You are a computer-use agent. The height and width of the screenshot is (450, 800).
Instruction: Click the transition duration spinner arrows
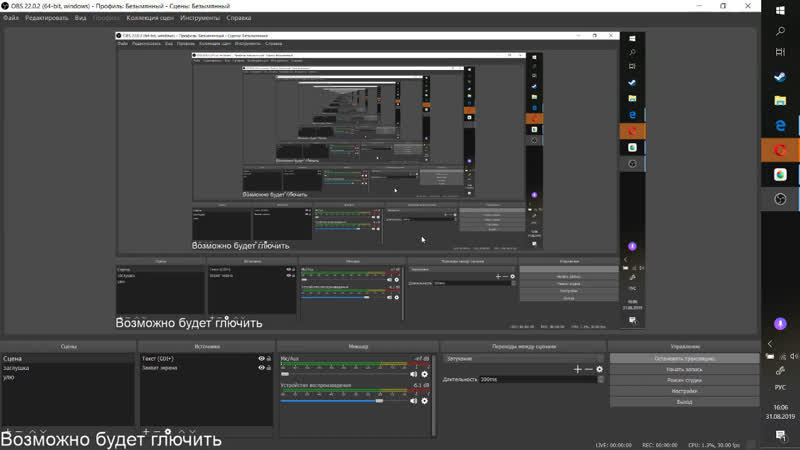coord(601,379)
